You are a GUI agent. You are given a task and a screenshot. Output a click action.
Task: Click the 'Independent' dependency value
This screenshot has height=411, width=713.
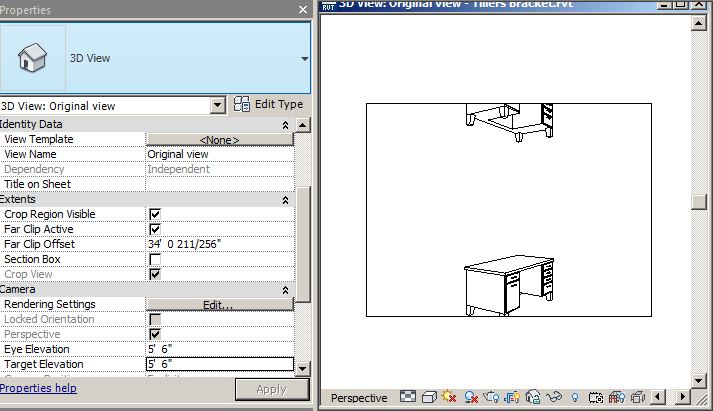point(178,169)
